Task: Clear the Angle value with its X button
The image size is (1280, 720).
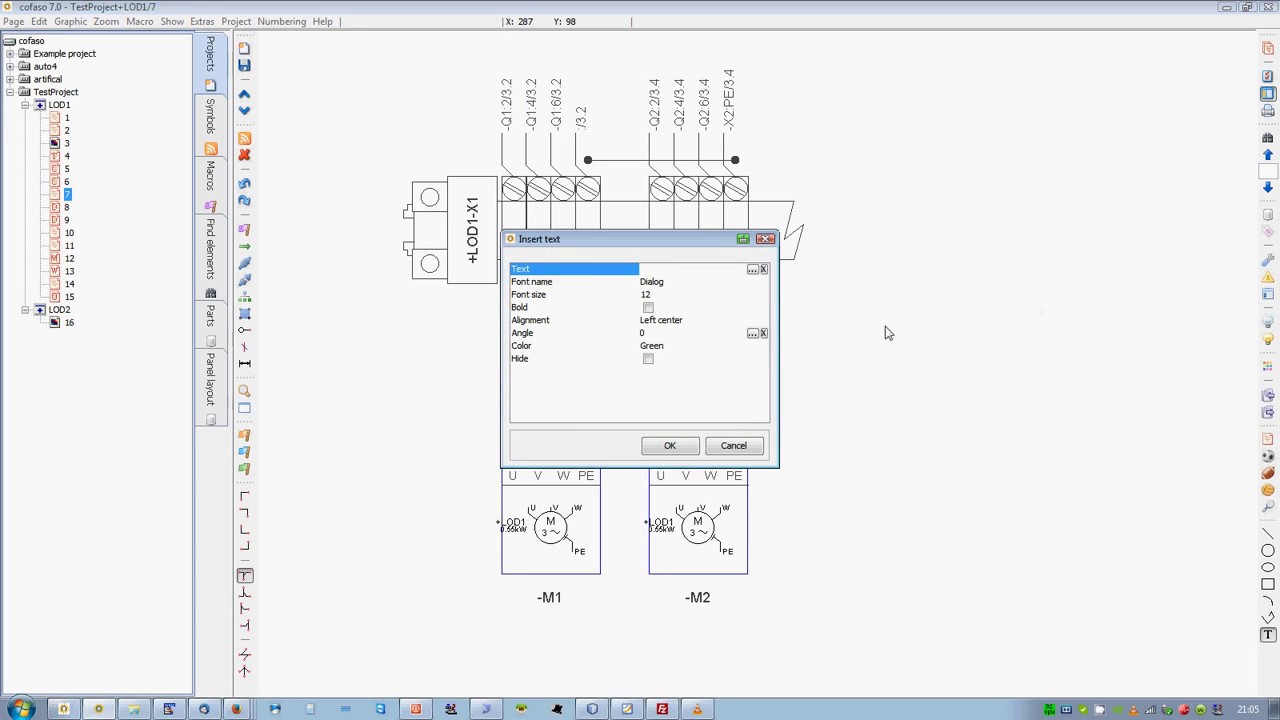Action: tap(764, 333)
